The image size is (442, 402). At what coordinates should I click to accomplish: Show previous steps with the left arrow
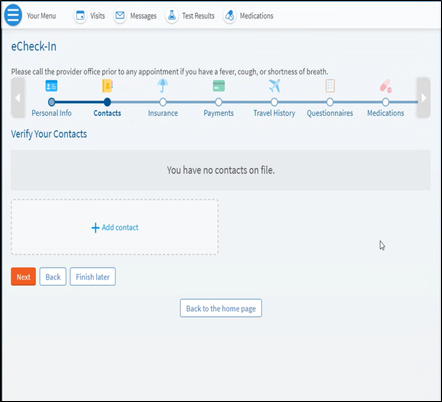pos(18,98)
